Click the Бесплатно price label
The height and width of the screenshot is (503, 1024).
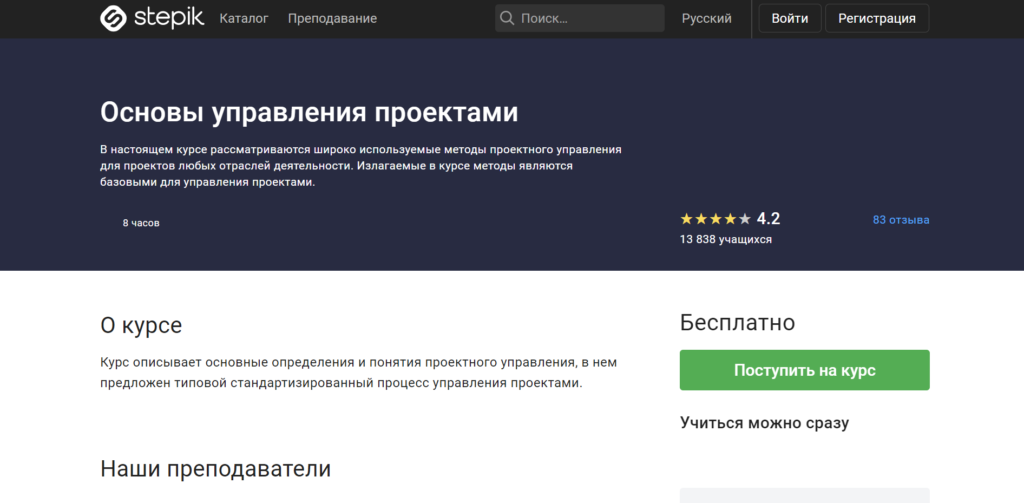737,322
